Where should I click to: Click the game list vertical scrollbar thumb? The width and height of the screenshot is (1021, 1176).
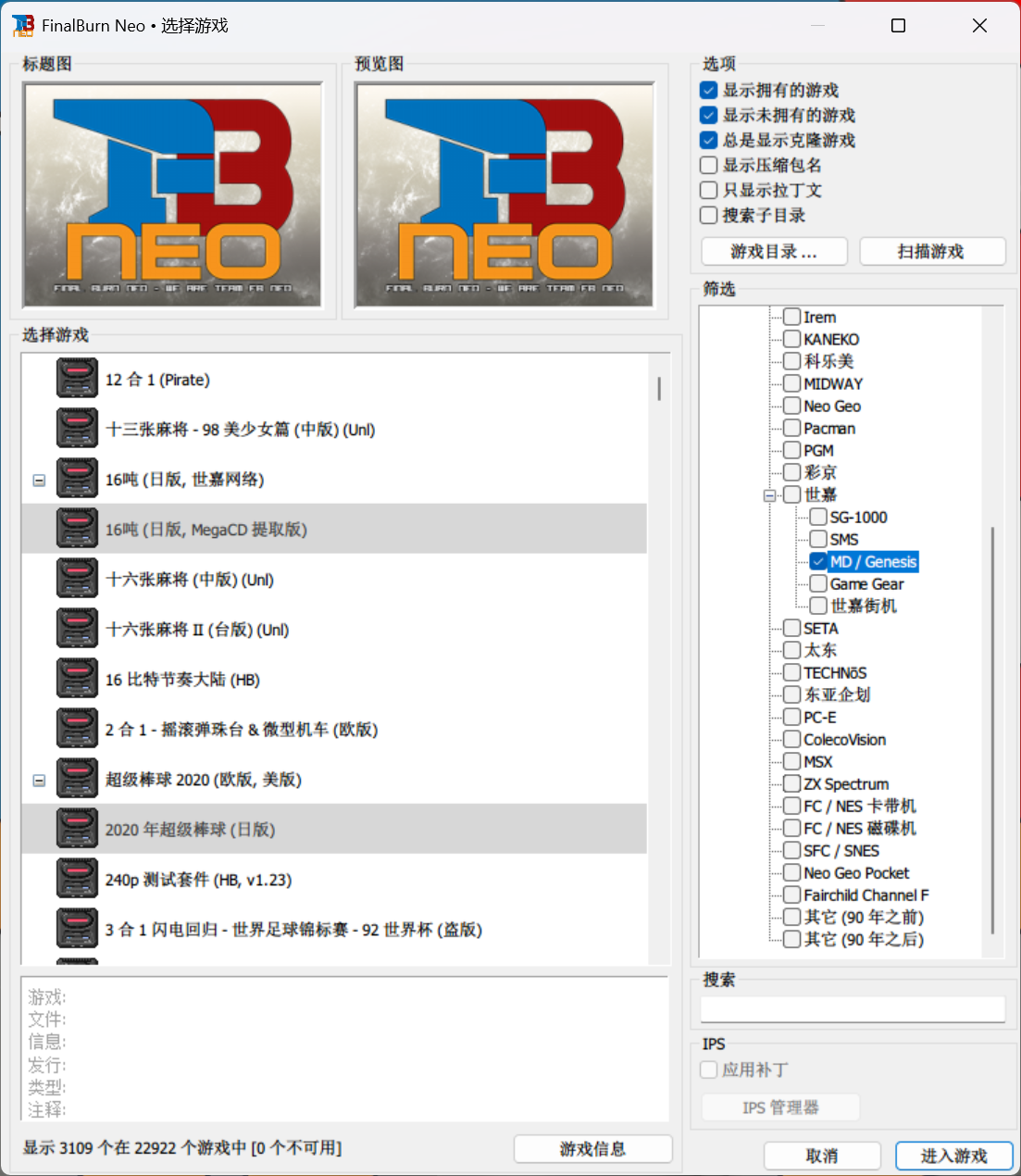click(659, 388)
